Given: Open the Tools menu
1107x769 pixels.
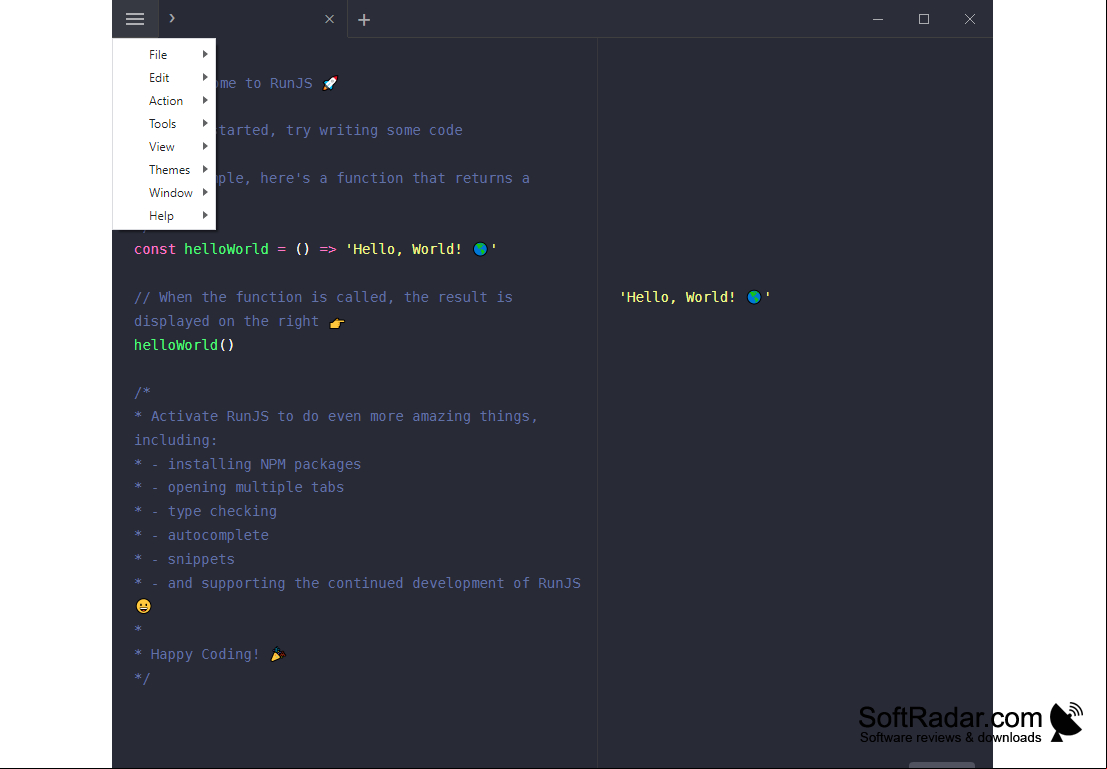Looking at the screenshot, I should [164, 124].
